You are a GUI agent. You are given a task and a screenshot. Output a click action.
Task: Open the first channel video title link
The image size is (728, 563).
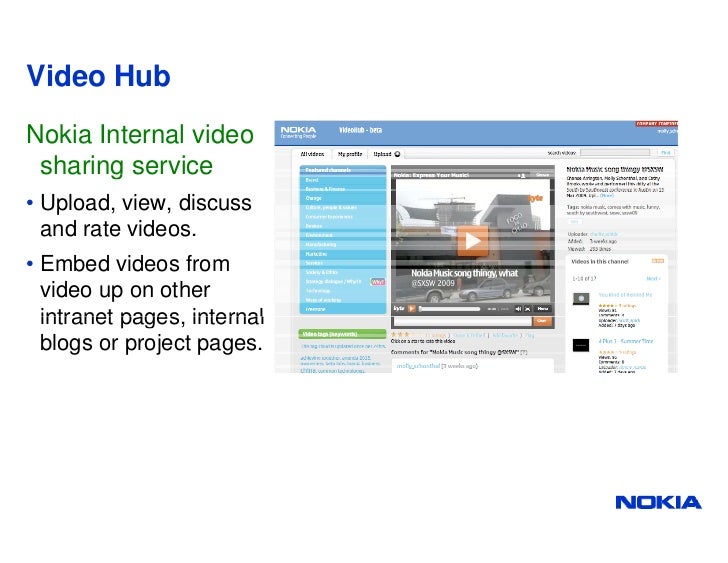(625, 295)
